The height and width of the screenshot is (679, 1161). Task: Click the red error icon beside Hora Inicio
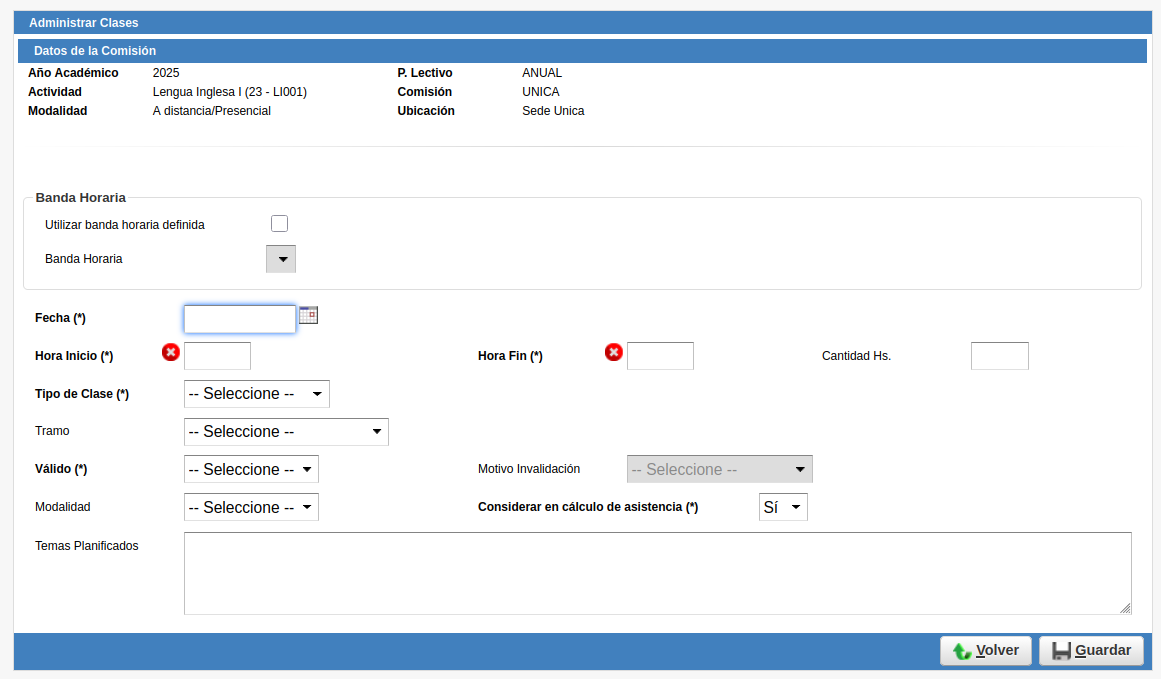171,352
